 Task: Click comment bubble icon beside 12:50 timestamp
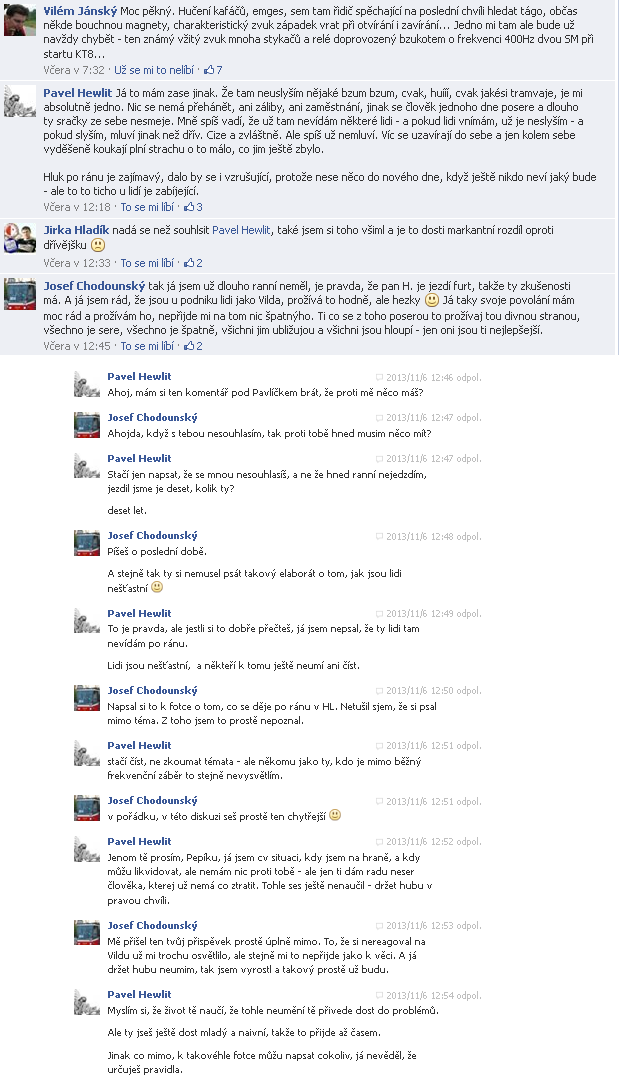pos(379,691)
